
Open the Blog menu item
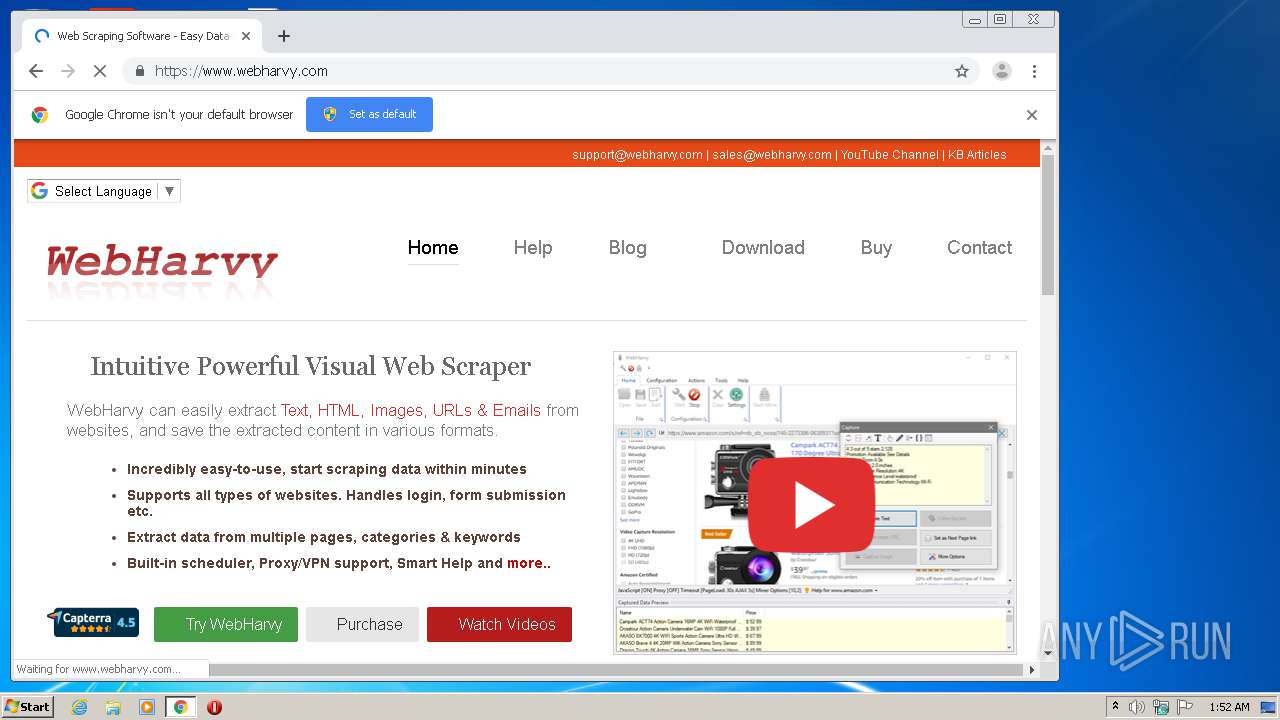tap(628, 248)
